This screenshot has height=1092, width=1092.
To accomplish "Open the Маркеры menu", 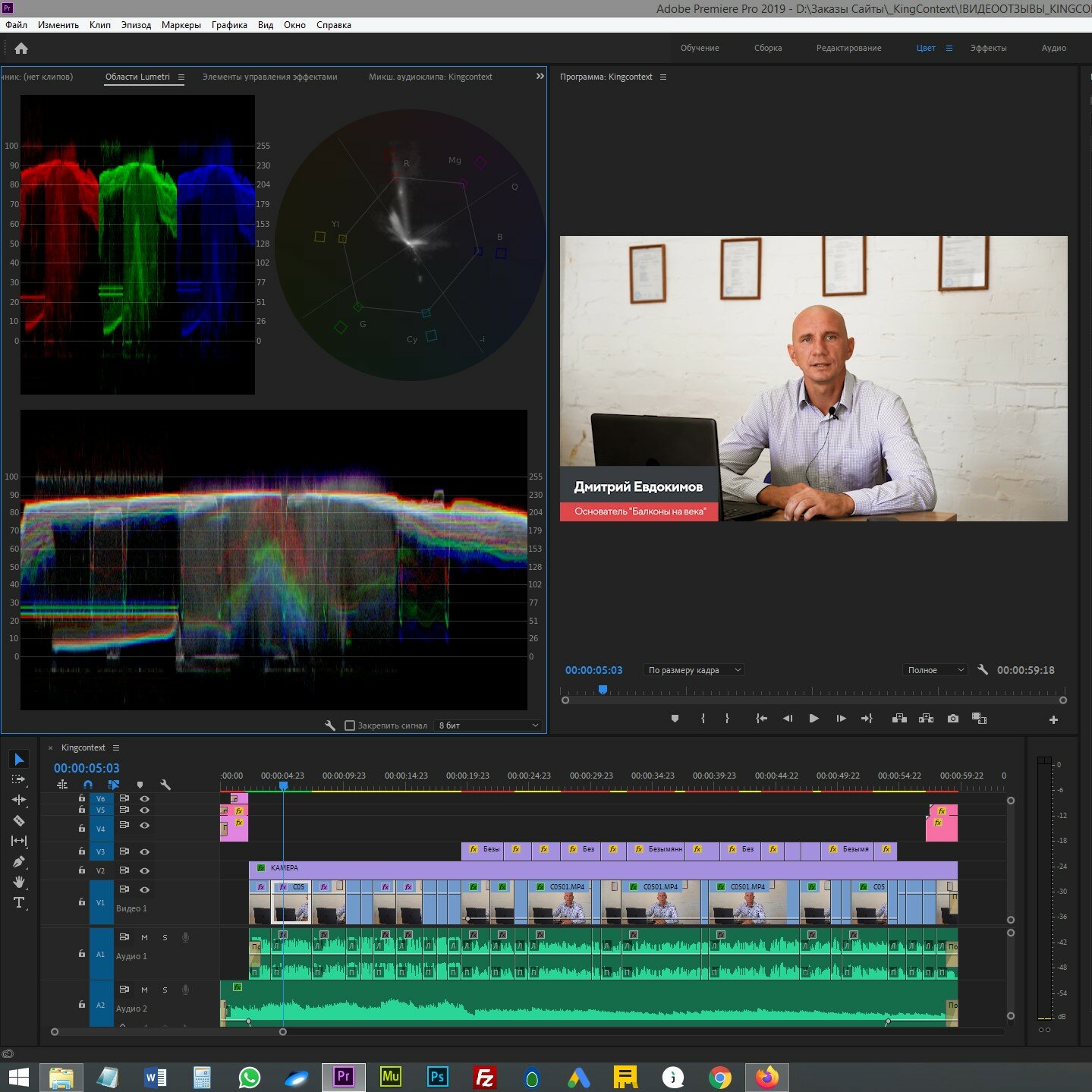I will [181, 25].
